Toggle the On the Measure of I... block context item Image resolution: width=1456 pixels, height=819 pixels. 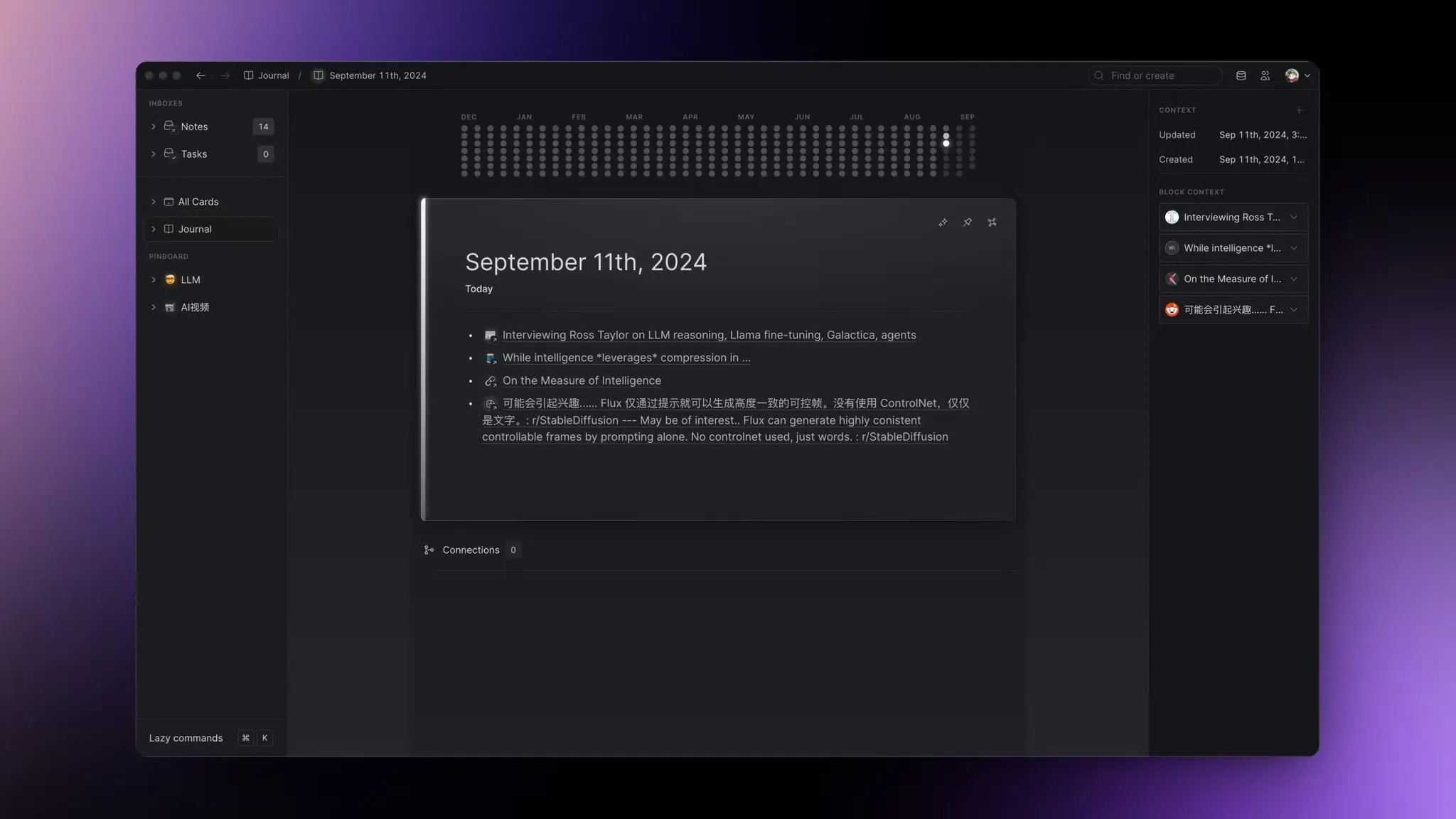(x=1294, y=279)
